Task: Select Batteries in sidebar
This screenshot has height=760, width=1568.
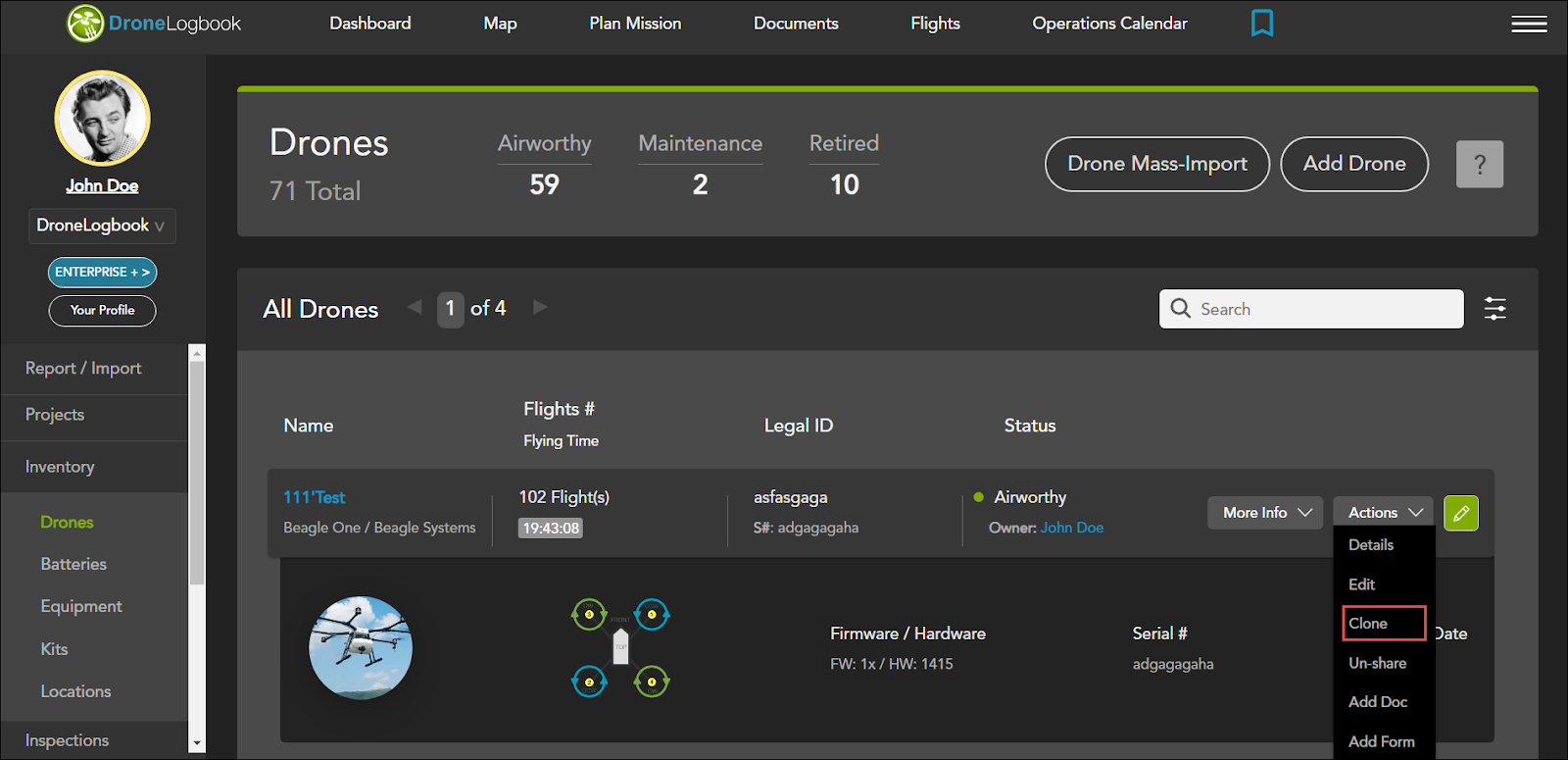Action: [x=73, y=565]
